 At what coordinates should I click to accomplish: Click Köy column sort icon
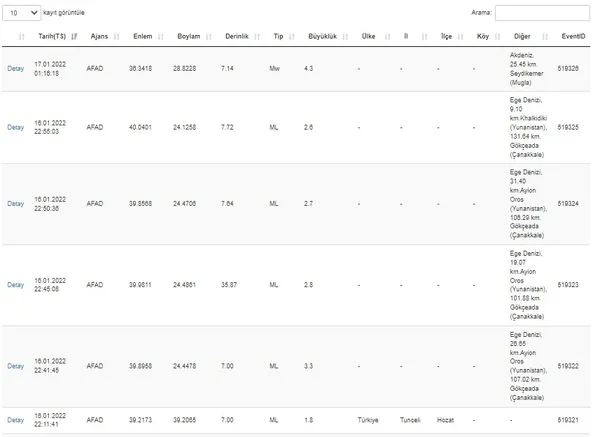[496, 37]
